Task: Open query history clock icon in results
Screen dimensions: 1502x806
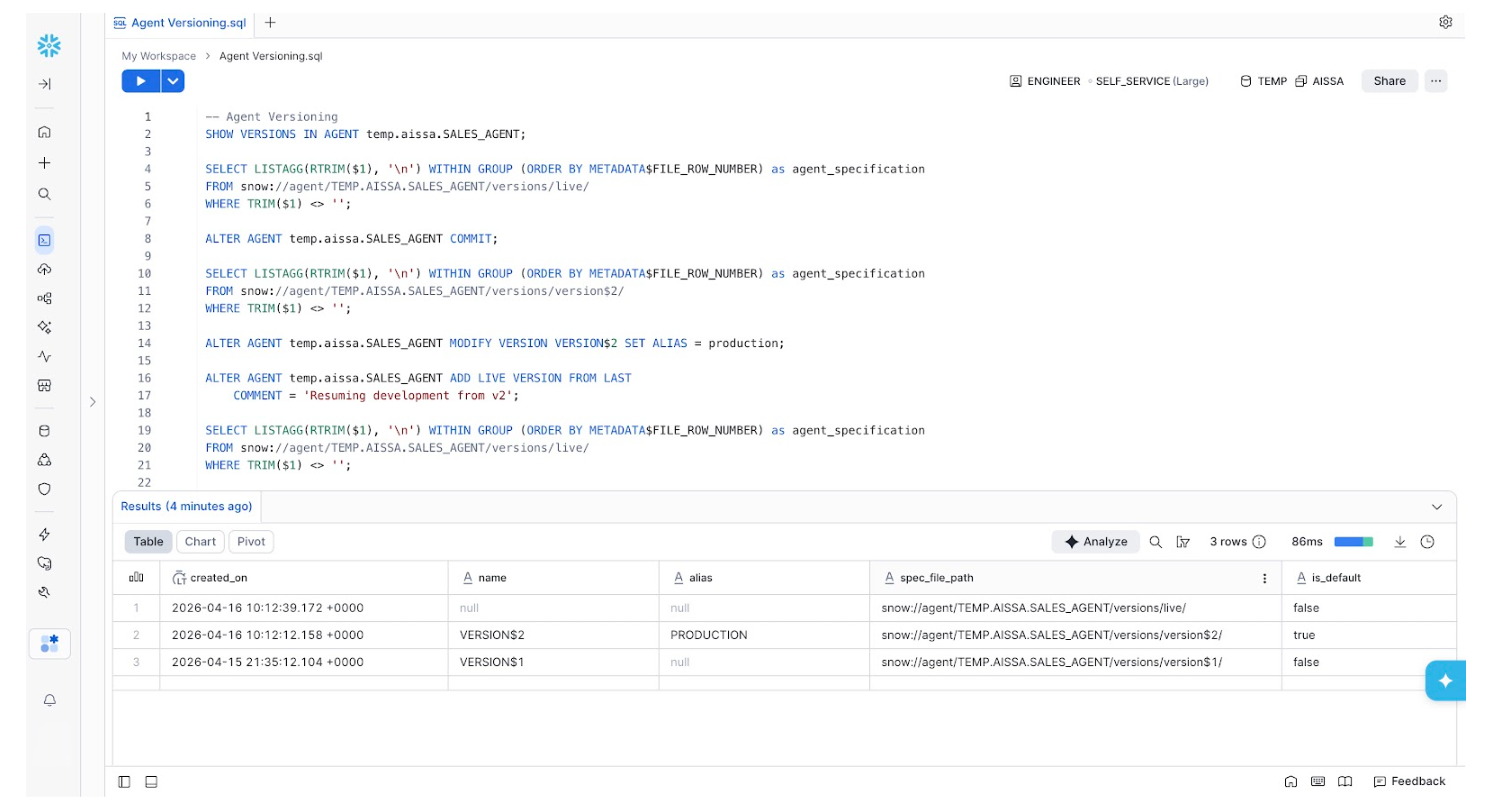Action: click(1427, 542)
